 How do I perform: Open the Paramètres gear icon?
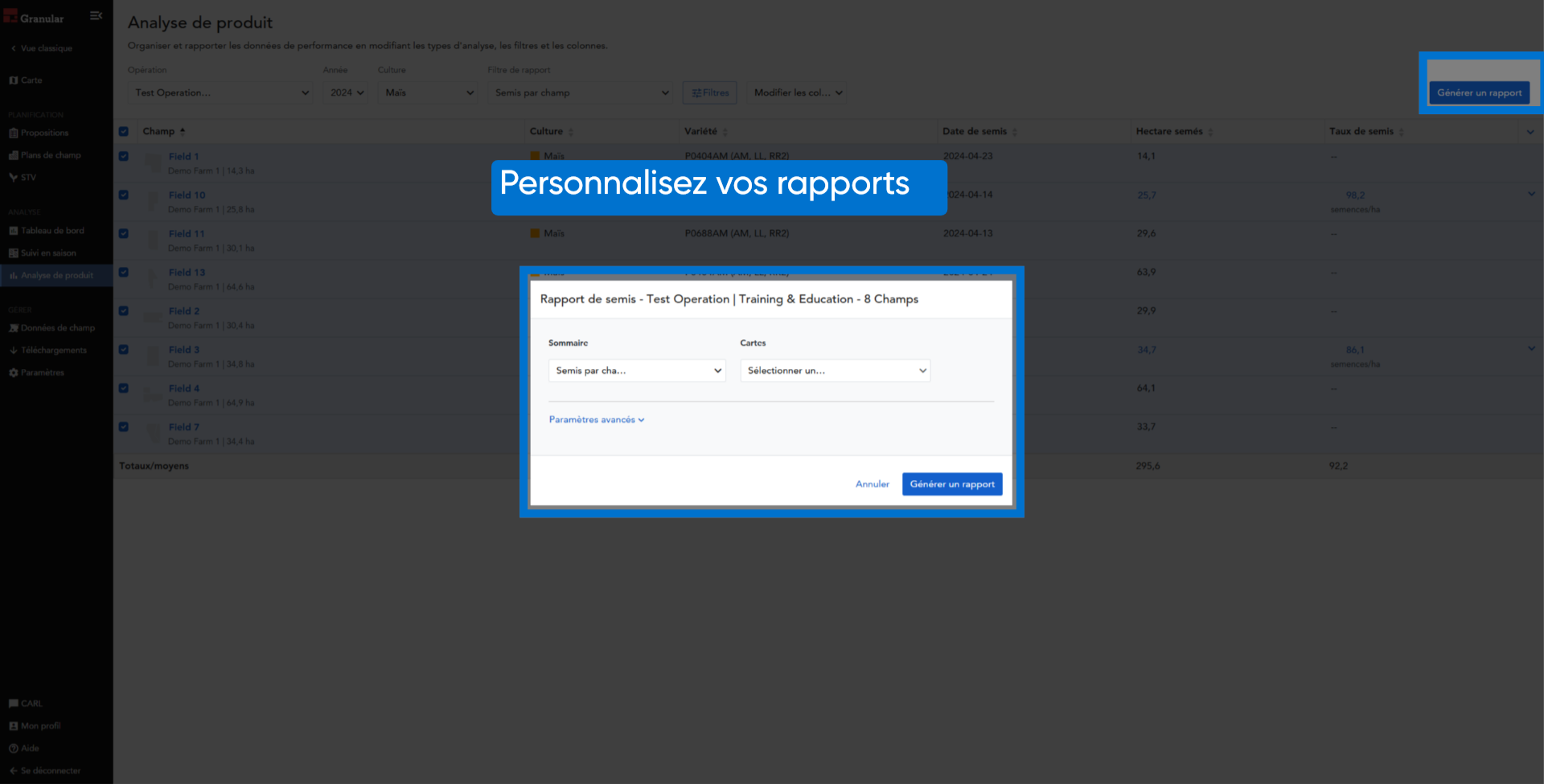coord(14,373)
